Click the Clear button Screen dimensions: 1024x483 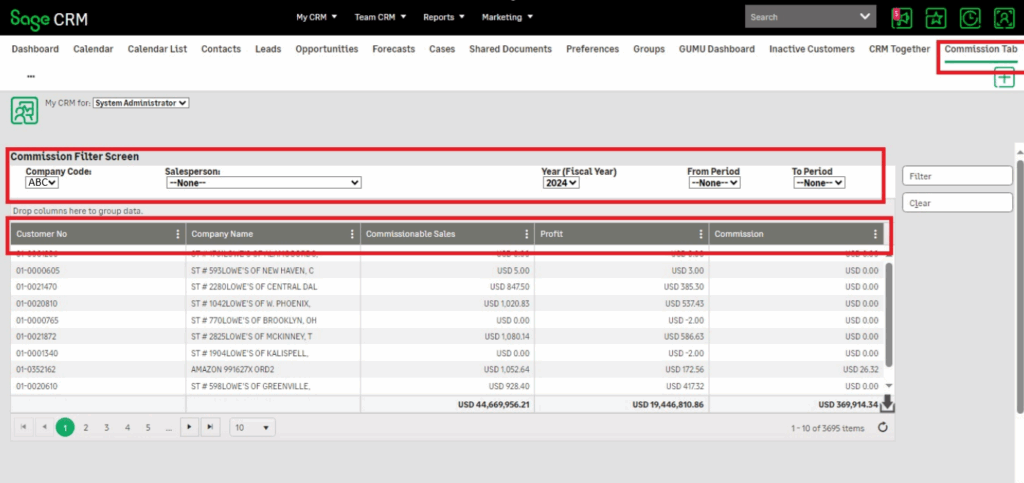tap(957, 203)
